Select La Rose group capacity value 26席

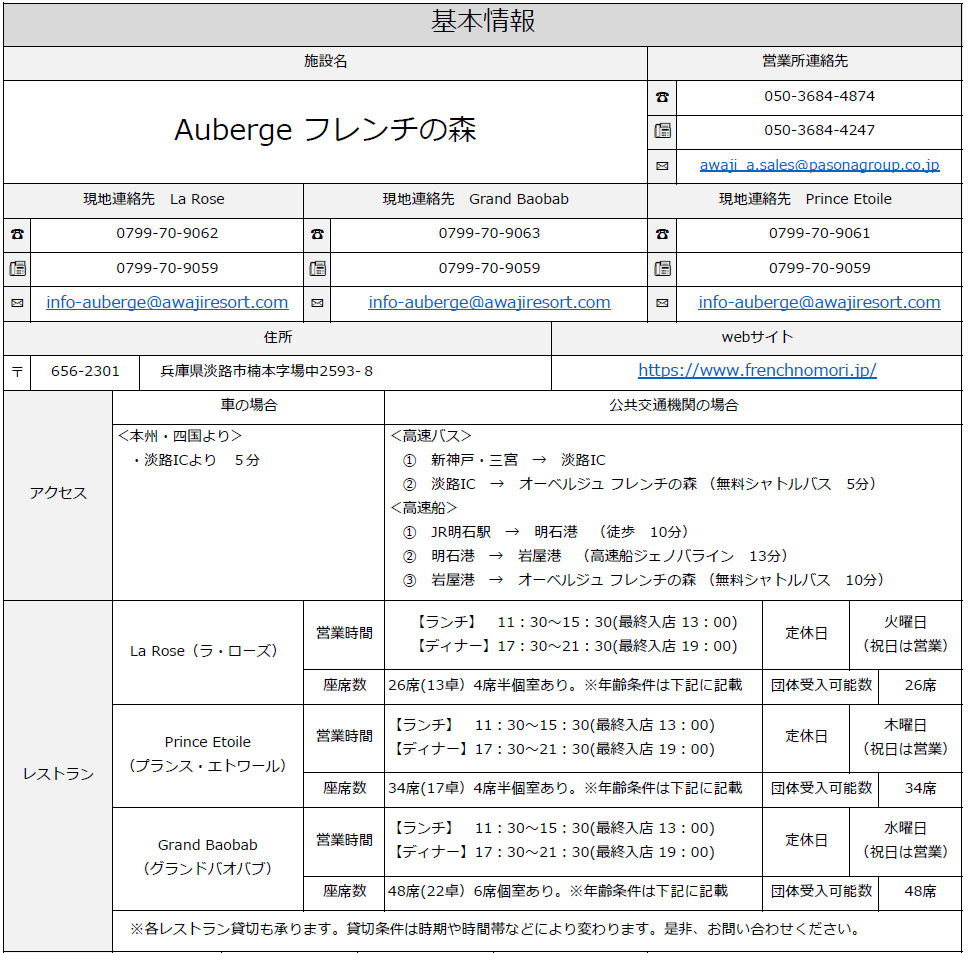920,686
